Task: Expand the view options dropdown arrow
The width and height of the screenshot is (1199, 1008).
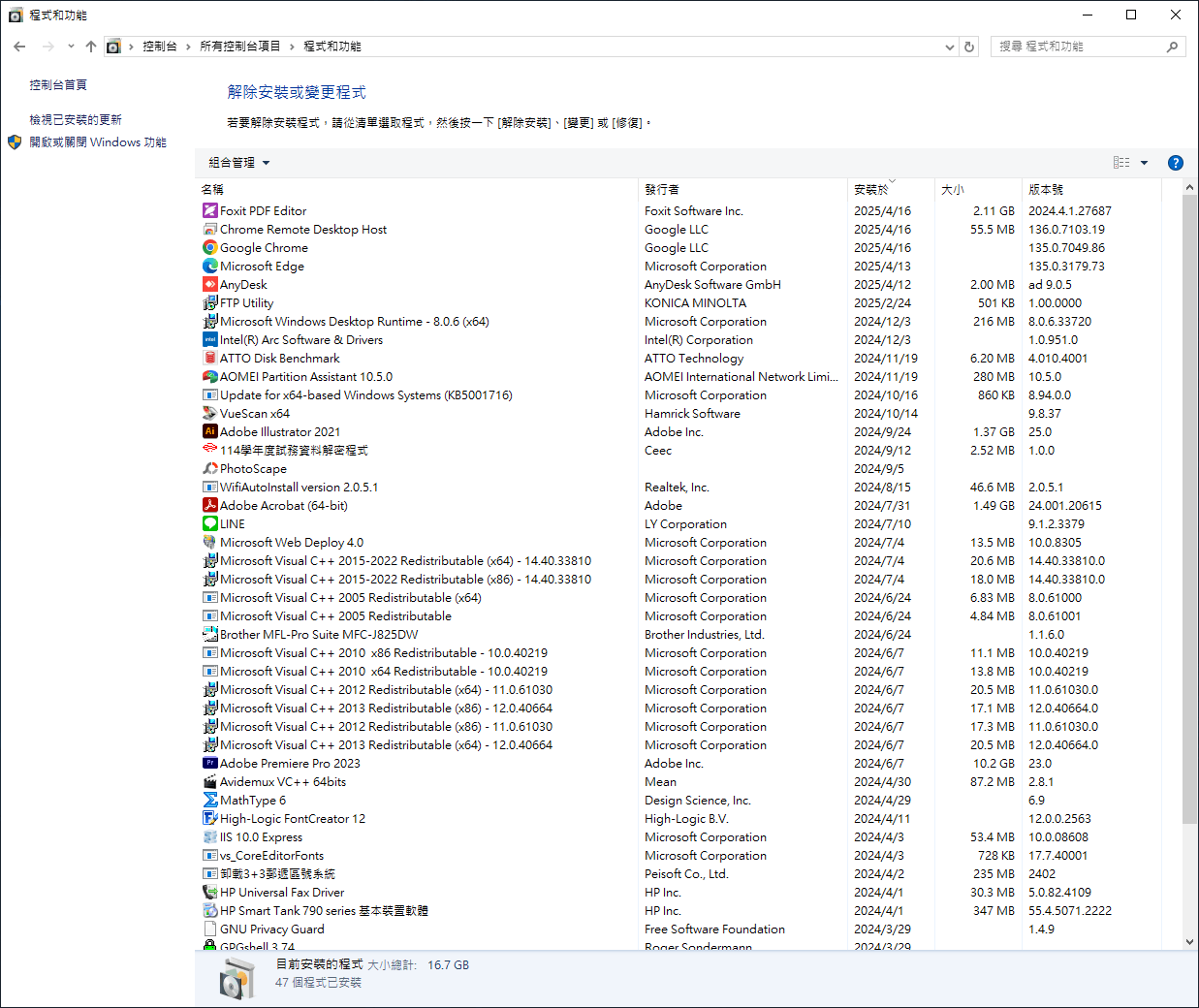Action: pyautogui.click(x=1144, y=163)
